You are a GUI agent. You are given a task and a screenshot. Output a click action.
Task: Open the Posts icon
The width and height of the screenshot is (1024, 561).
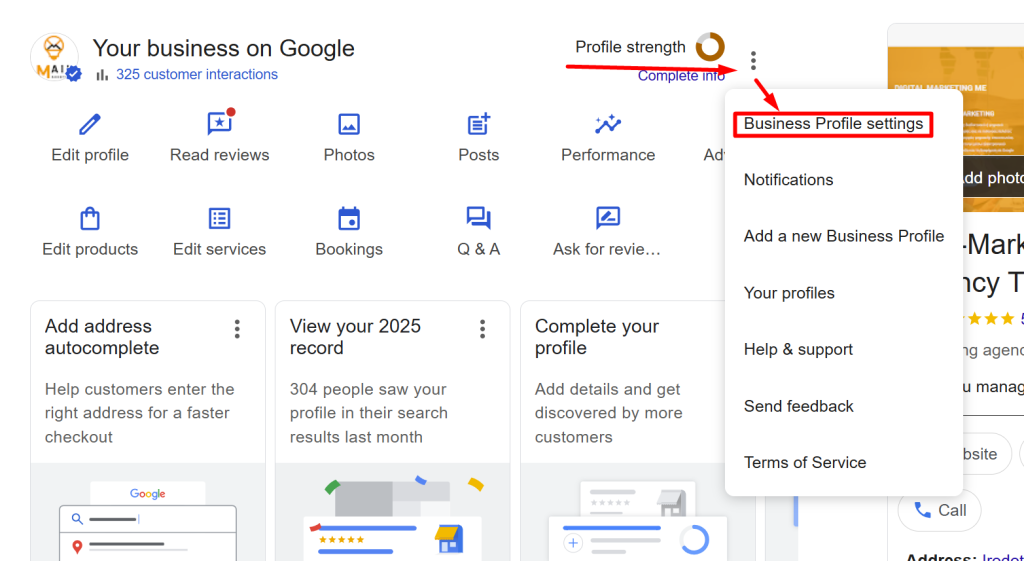[x=479, y=125]
